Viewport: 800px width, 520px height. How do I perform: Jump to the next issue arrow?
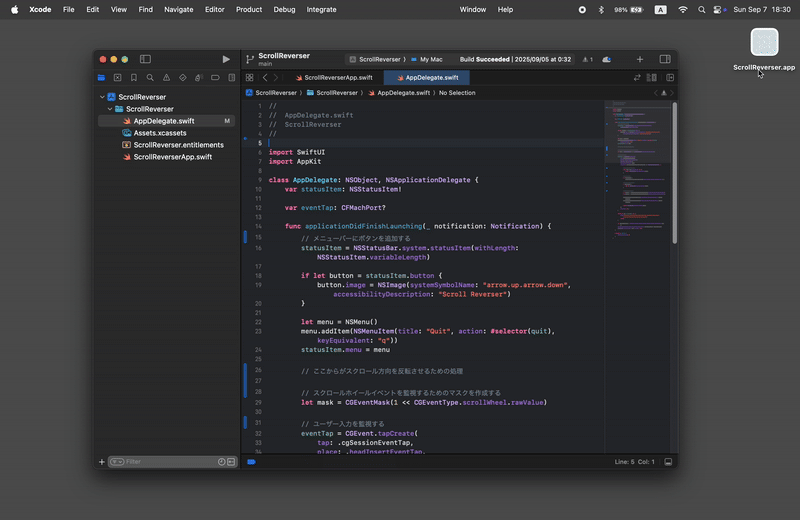(x=672, y=93)
